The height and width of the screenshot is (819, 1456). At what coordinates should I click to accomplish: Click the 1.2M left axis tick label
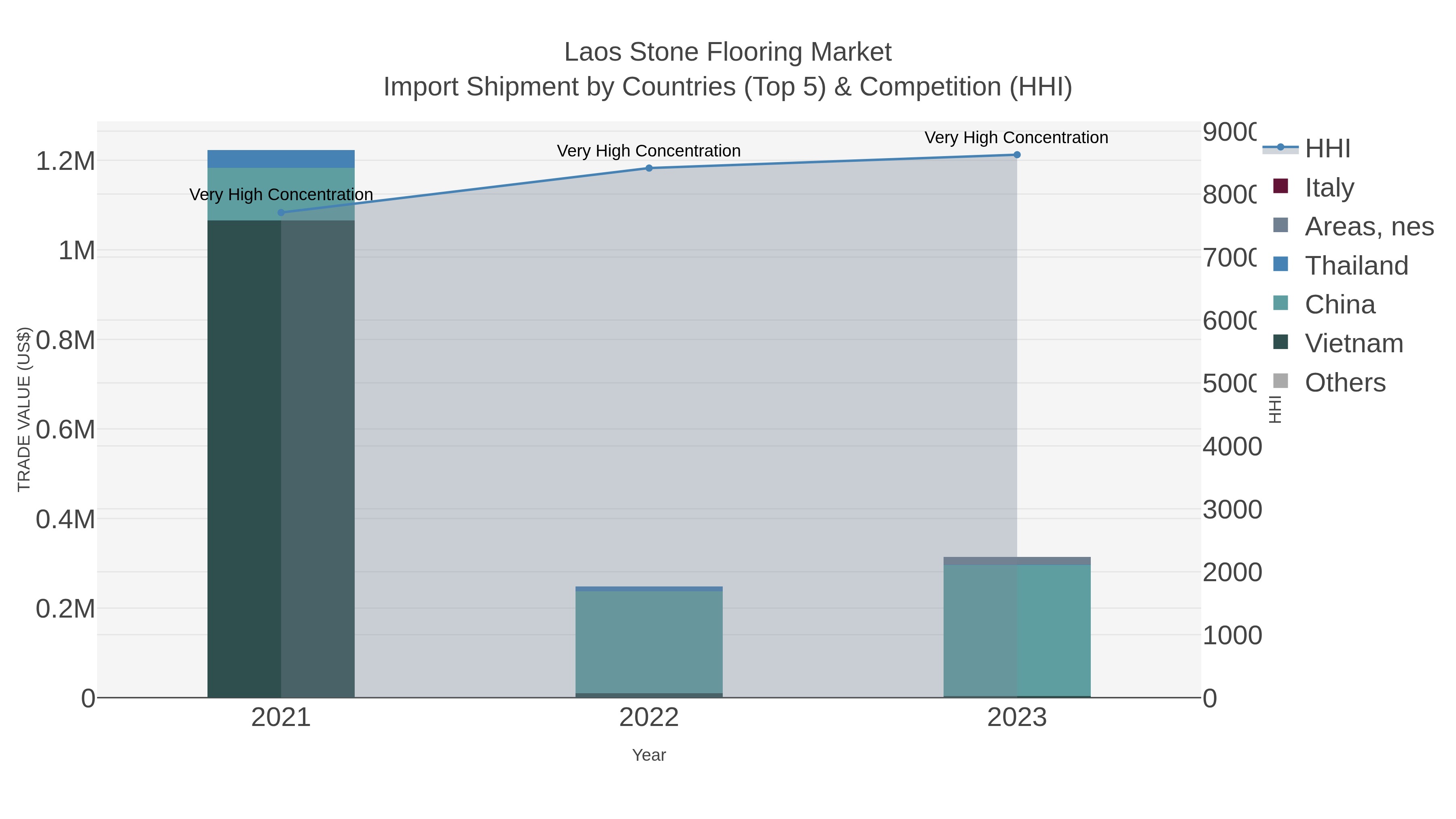(x=66, y=161)
